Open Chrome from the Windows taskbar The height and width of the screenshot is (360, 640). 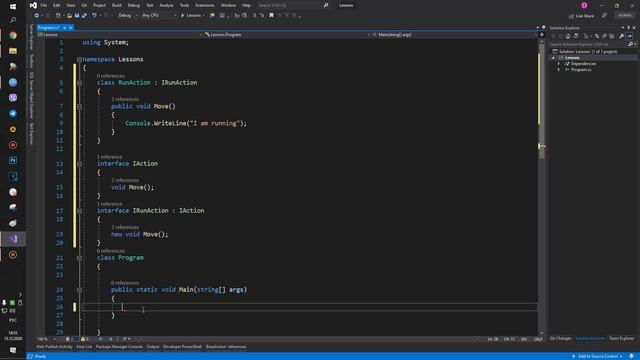[x=13, y=36]
